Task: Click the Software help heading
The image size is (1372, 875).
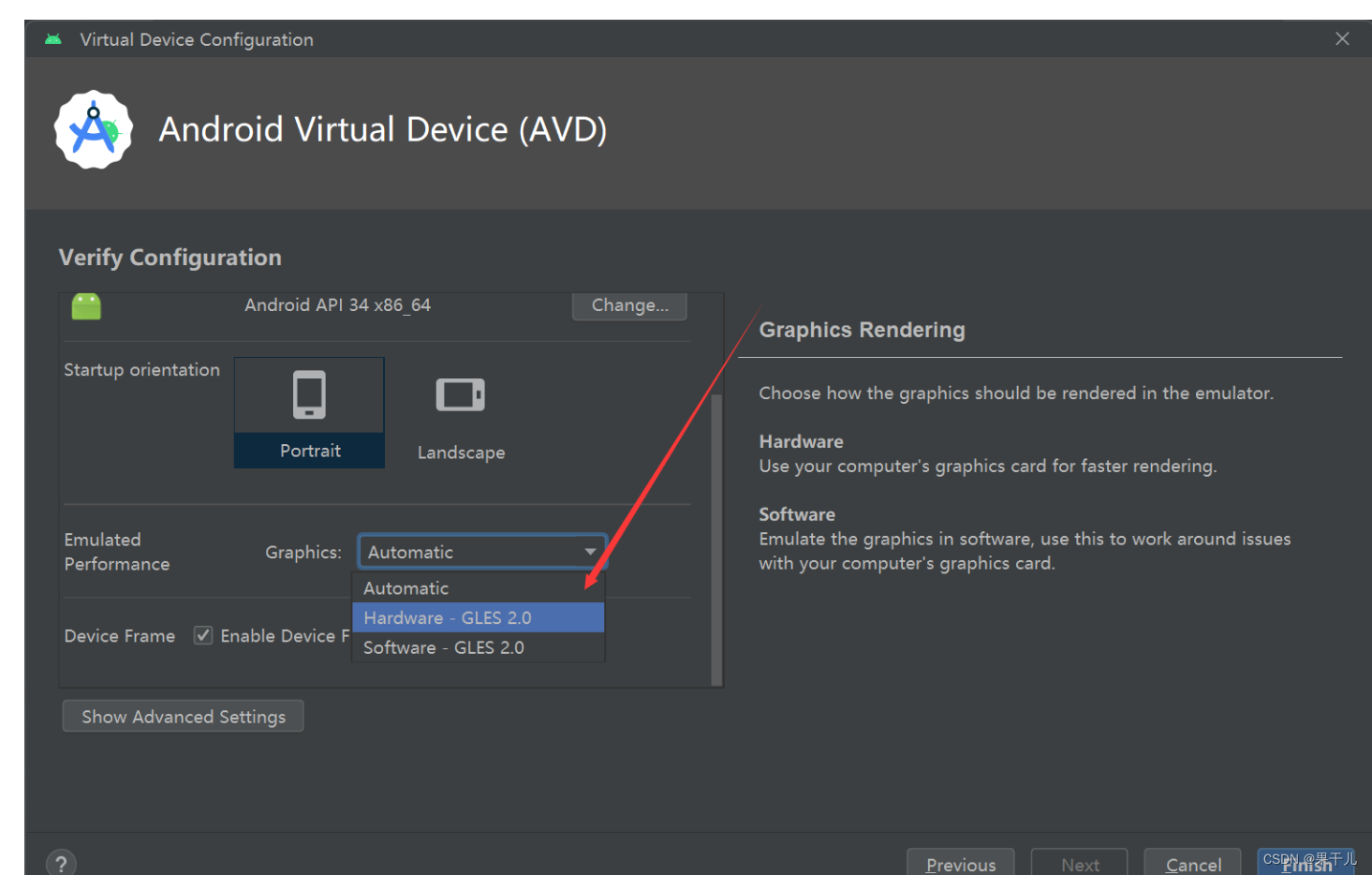Action: point(797,514)
